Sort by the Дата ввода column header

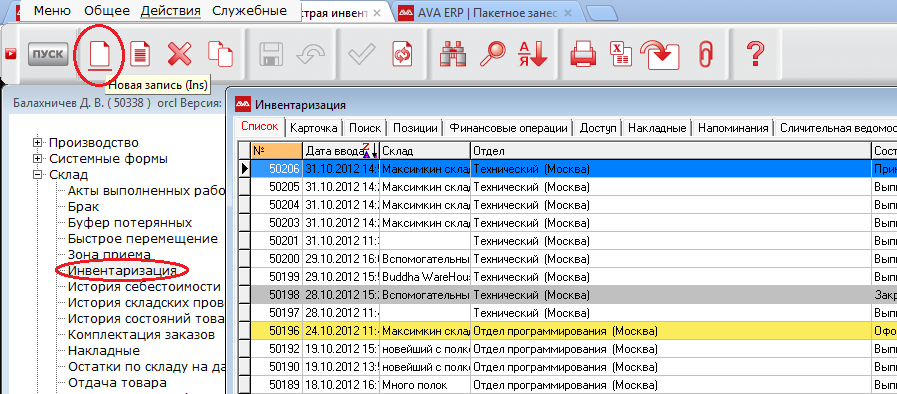(x=340, y=151)
